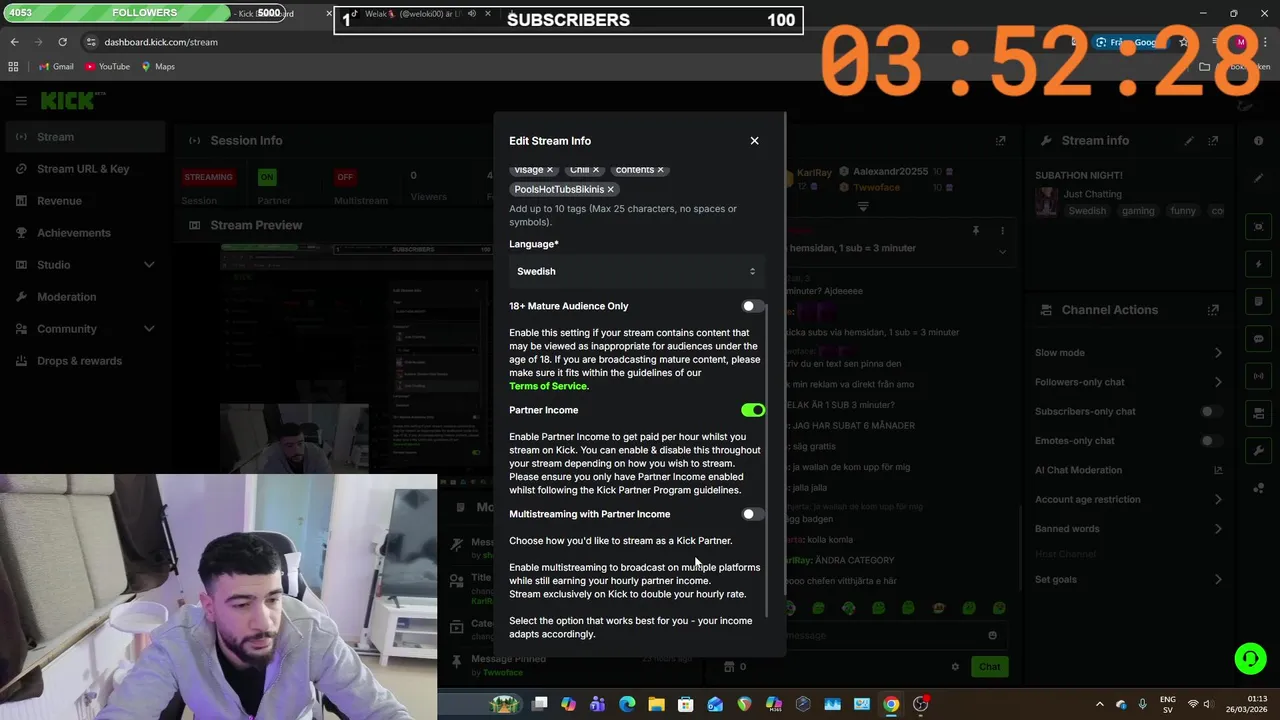
Task: Click the stream category thumbnail
Action: 1046,202
